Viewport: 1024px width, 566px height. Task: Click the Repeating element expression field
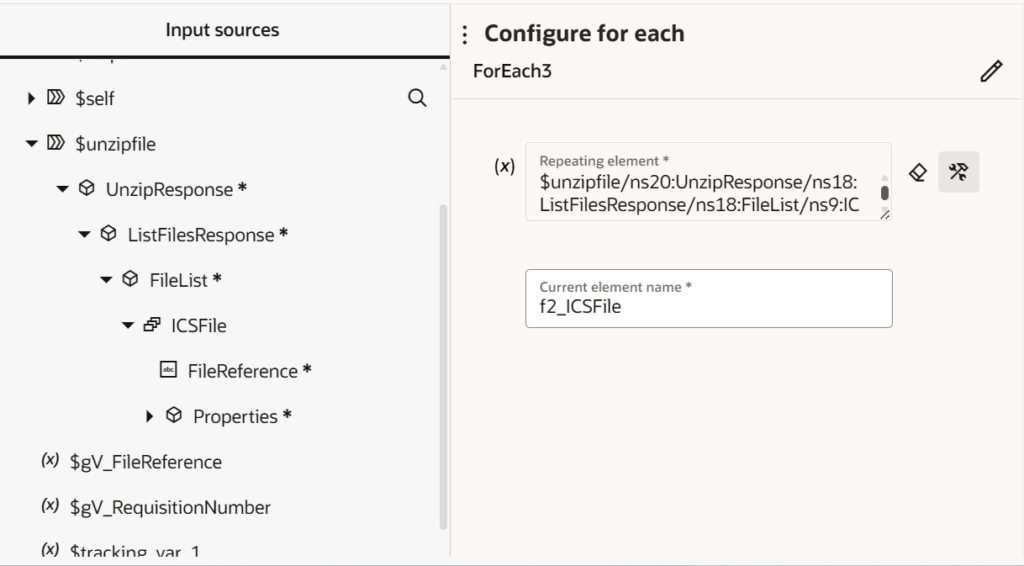click(x=700, y=192)
